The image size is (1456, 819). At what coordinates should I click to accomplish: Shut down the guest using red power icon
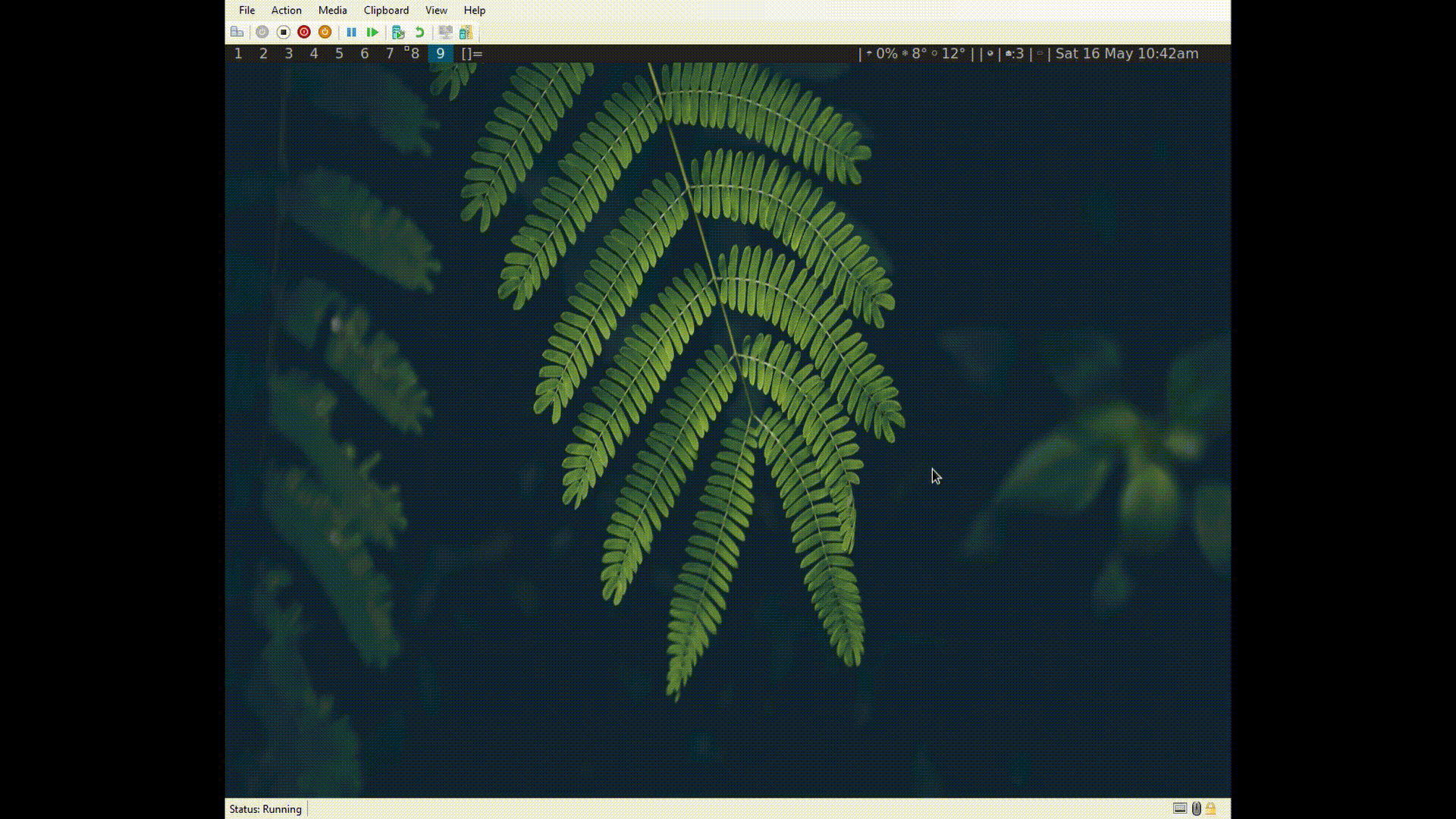point(303,32)
